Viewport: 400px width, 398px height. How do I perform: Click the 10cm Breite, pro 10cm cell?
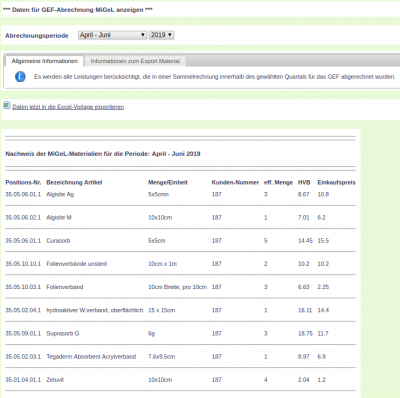tap(178, 287)
